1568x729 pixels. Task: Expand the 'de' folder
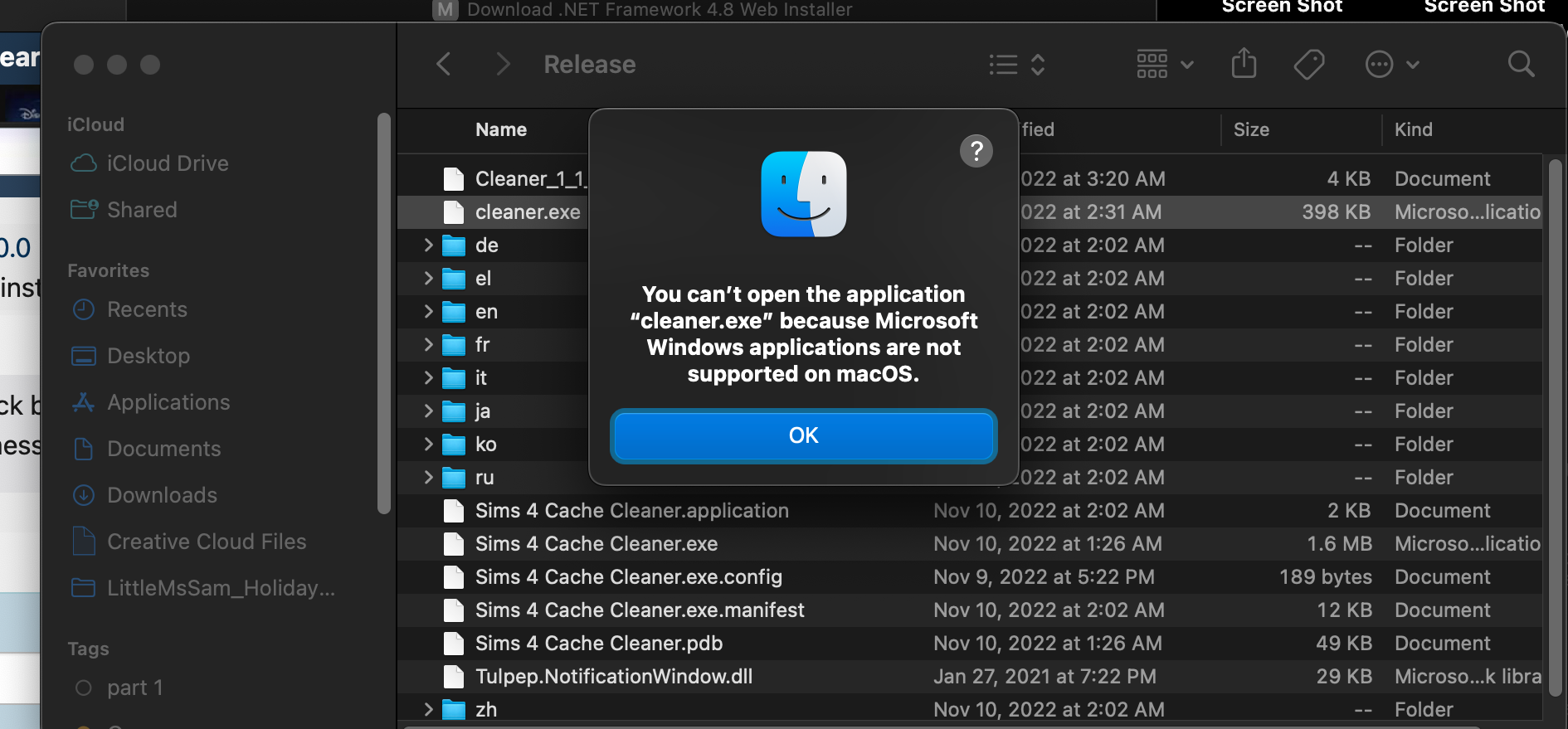[x=428, y=245]
